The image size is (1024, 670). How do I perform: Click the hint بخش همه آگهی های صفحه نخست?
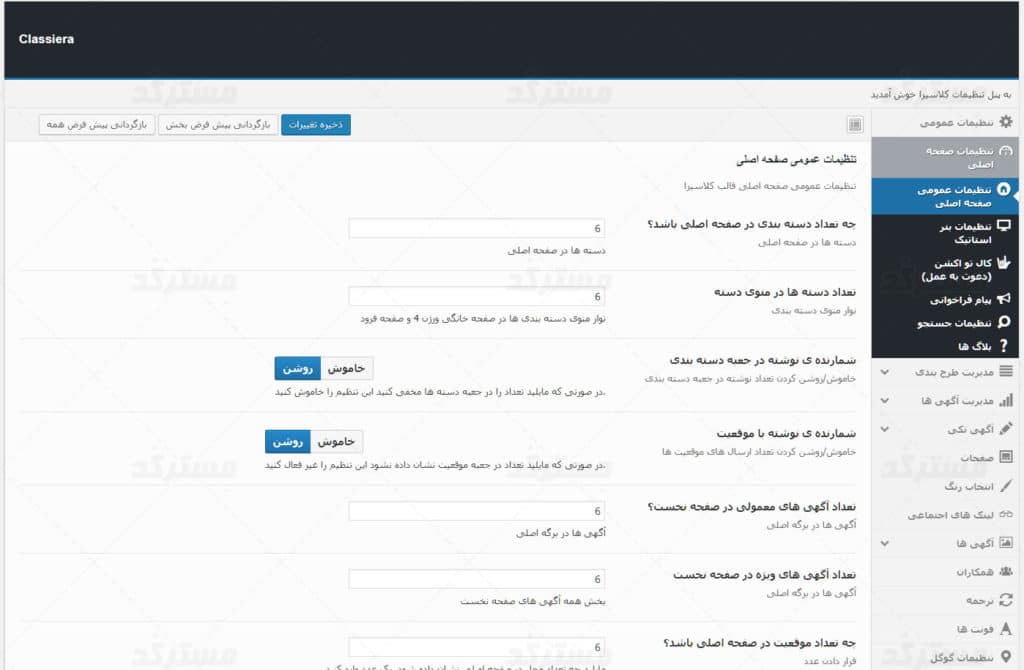533,601
